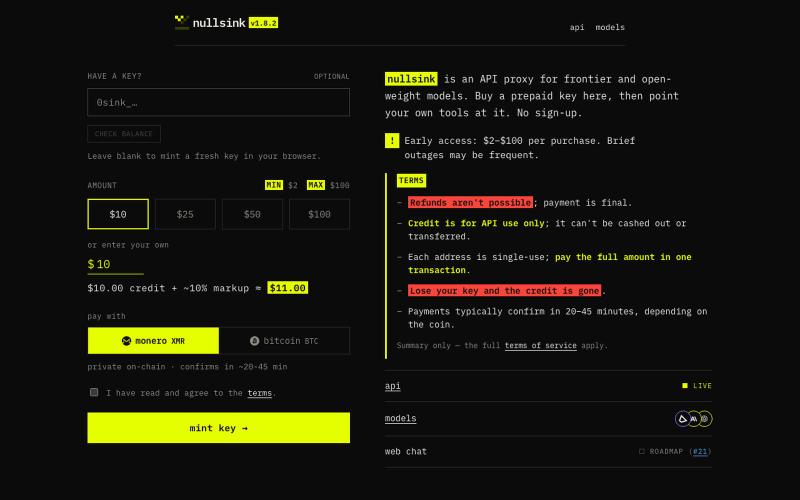Click the 'web chat' row label
This screenshot has height=500, width=800.
click(x=406, y=452)
